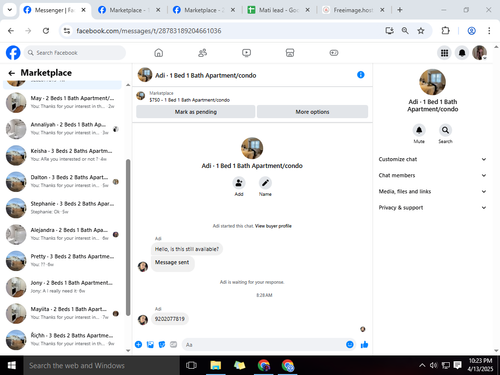This screenshot has height=375, width=500.
Task: Open the Jony conversation
Action: [62, 287]
